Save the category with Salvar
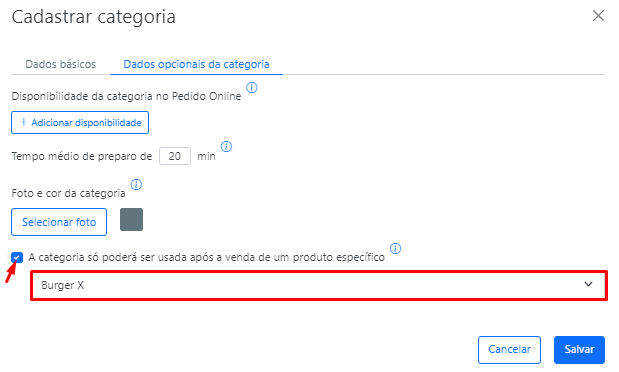619x372 pixels. 579,349
